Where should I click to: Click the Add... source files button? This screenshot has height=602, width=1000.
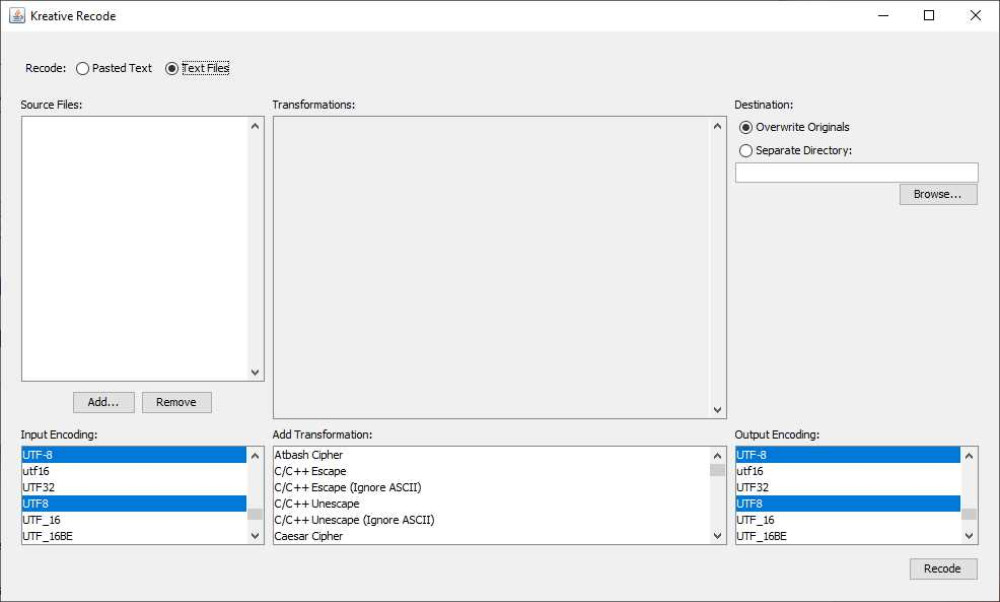[x=103, y=402]
